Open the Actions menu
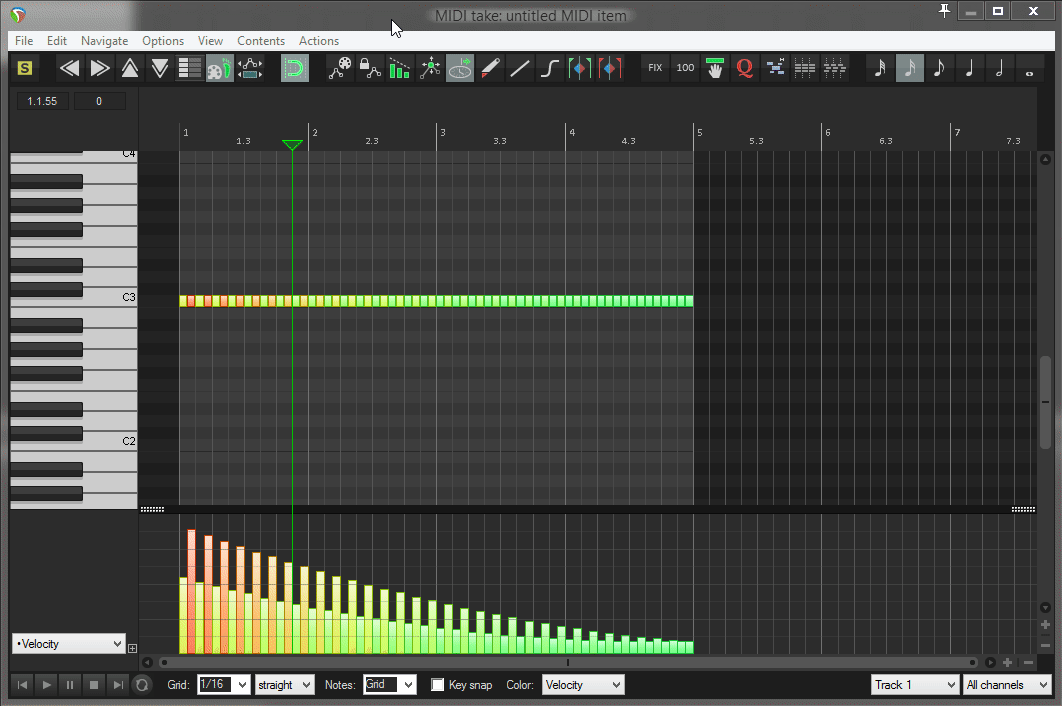 pos(318,41)
